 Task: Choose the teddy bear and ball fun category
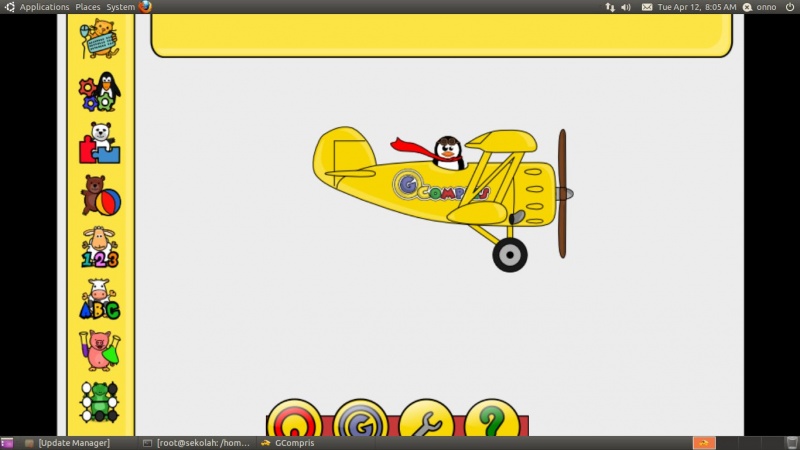pos(99,195)
